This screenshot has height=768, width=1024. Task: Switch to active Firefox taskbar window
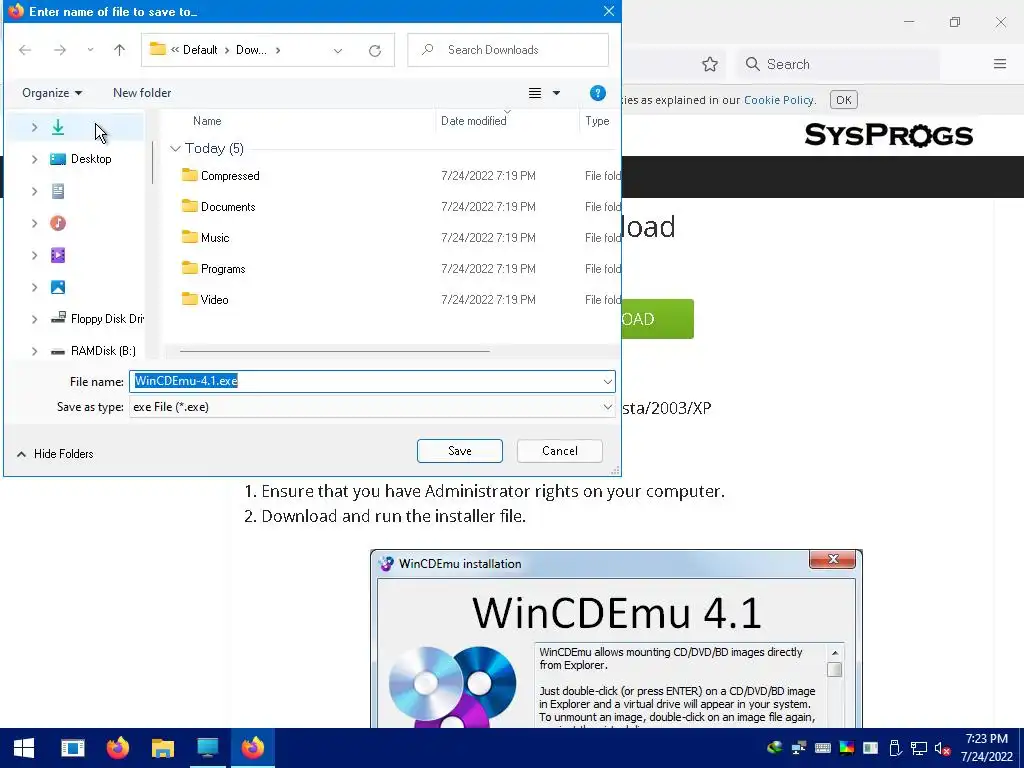point(253,748)
